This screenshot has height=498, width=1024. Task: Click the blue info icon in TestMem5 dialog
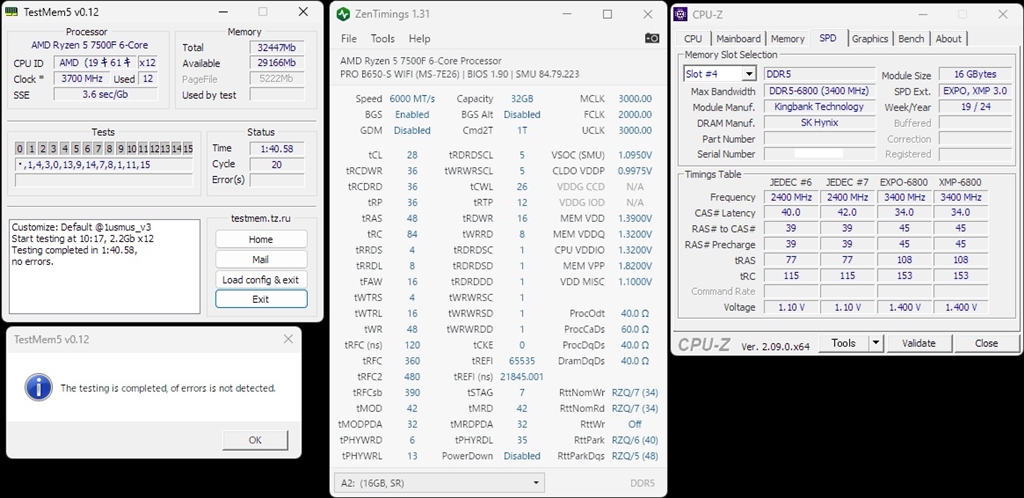[39, 387]
